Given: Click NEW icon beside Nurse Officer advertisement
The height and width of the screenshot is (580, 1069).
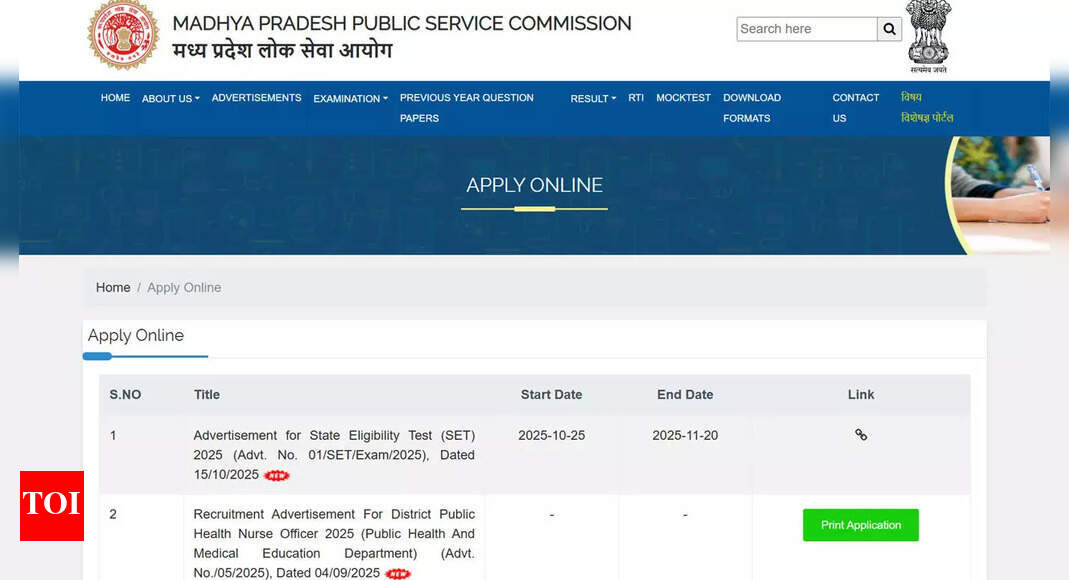Looking at the screenshot, I should coord(397,574).
